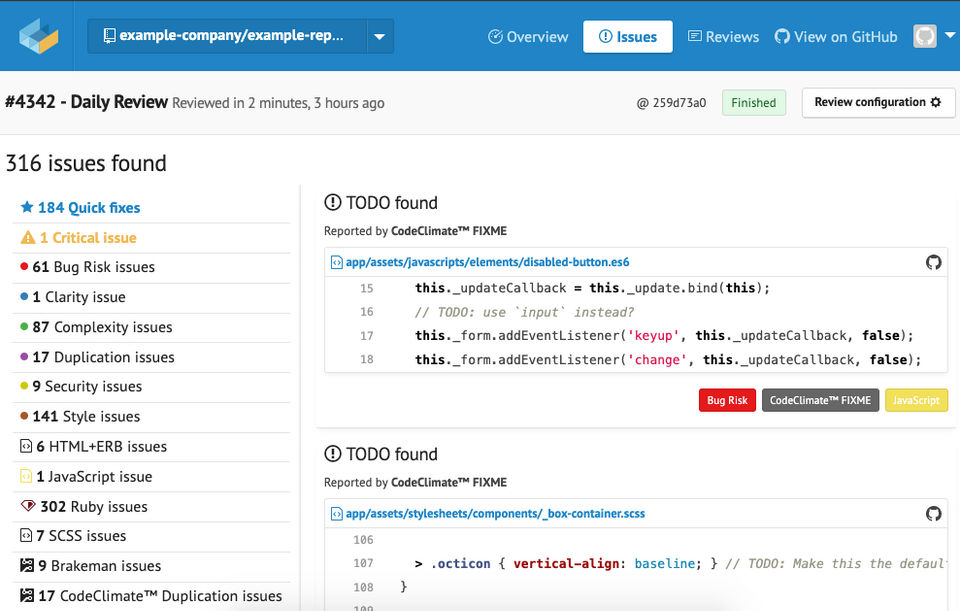
Task: Click the red Bug Risk tag
Action: pos(727,400)
